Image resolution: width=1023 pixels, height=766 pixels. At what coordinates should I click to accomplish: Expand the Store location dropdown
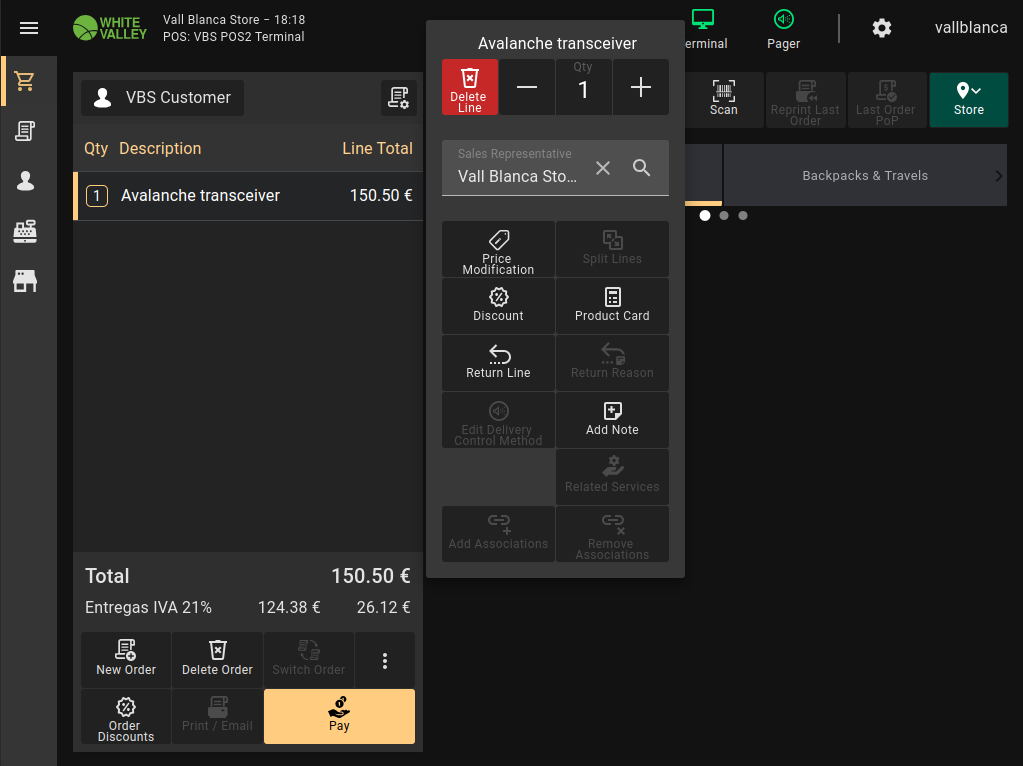pyautogui.click(x=968, y=99)
